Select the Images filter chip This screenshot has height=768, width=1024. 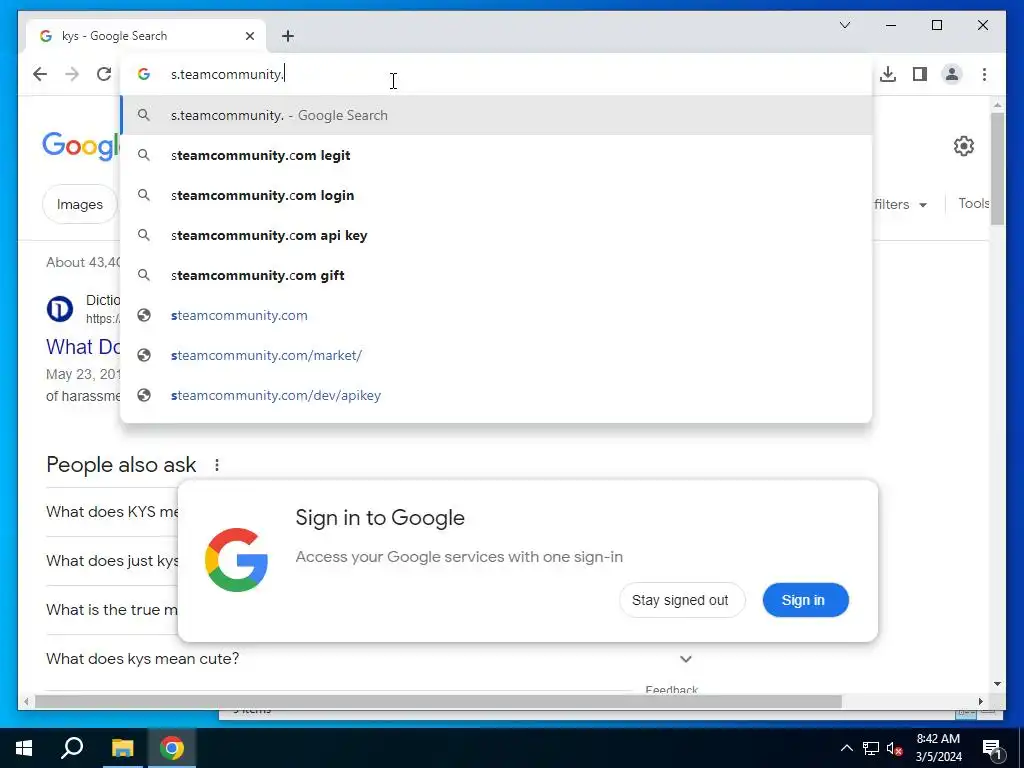[x=80, y=204]
